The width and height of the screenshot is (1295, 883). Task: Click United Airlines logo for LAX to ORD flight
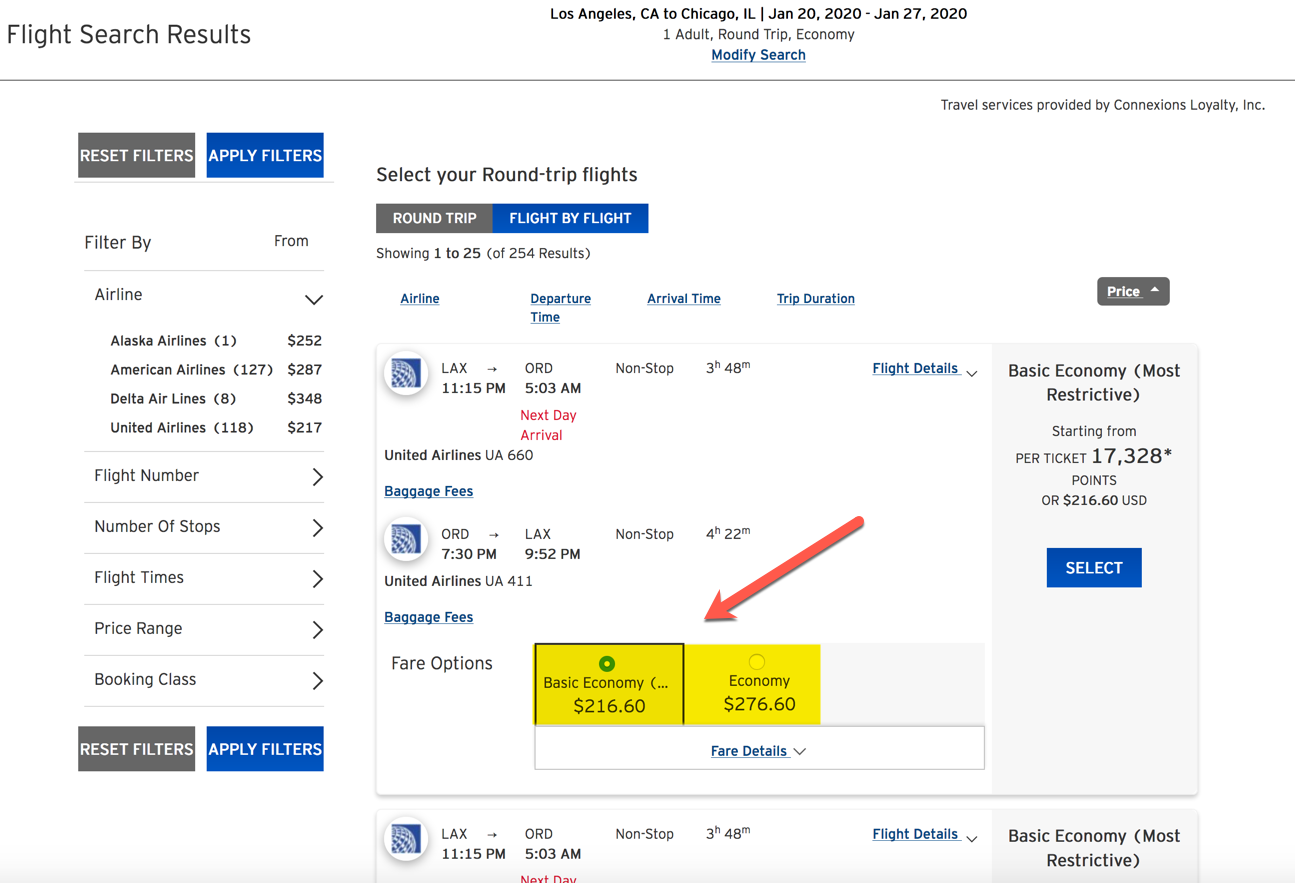point(406,374)
